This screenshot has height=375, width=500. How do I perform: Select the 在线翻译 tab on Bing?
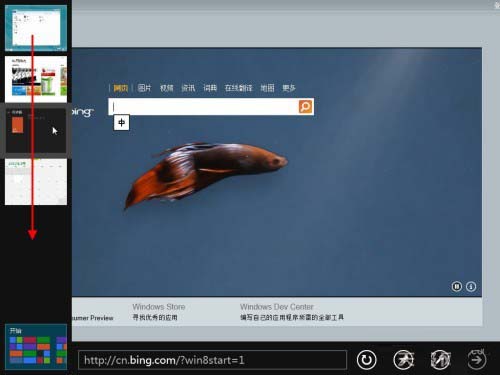pos(239,88)
